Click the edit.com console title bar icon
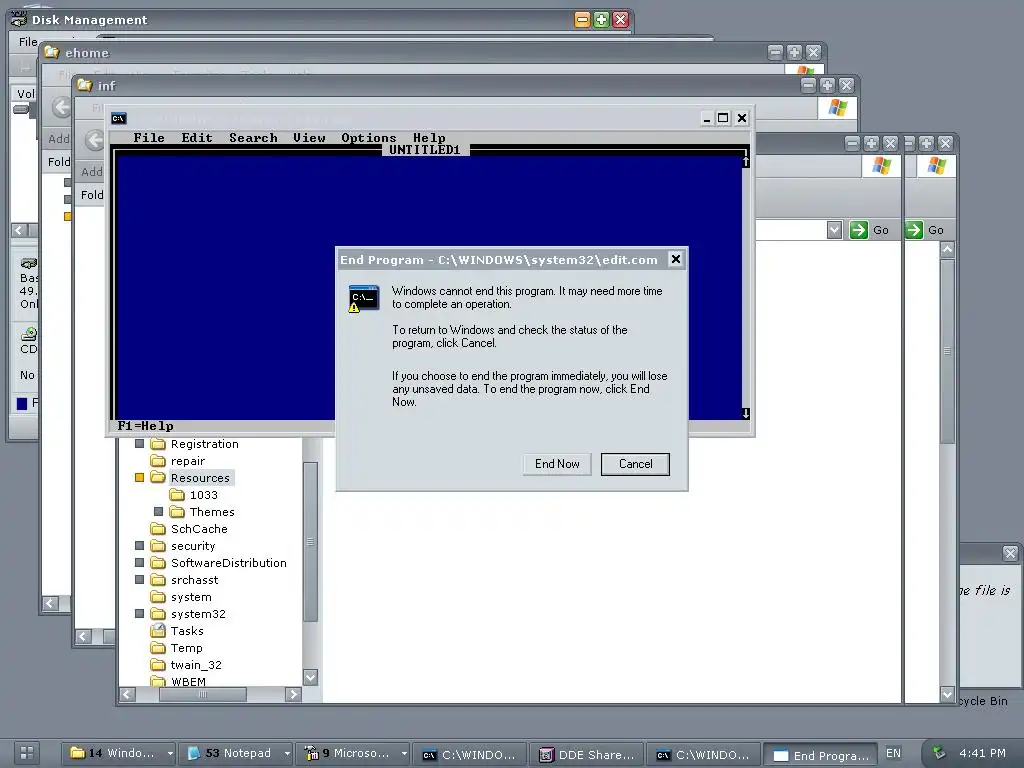The image size is (1024, 768). [118, 118]
